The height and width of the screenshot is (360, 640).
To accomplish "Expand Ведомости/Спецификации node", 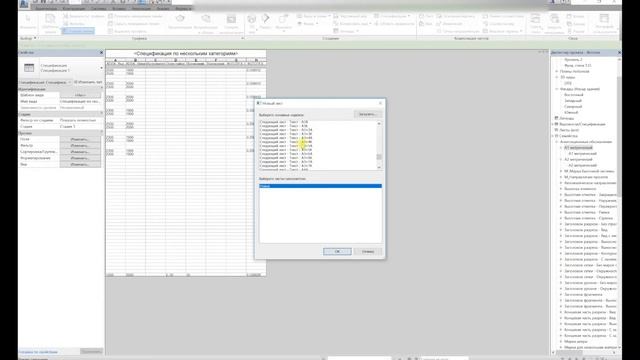I will pos(553,124).
